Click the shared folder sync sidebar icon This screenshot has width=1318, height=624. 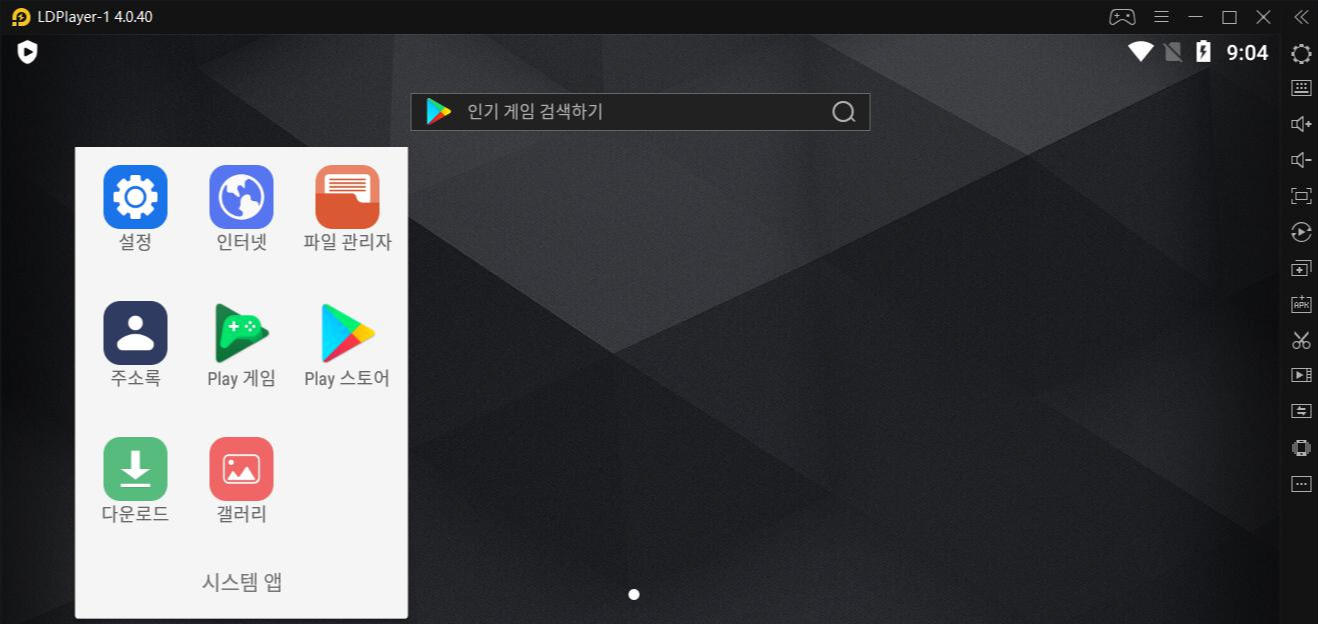click(1301, 411)
